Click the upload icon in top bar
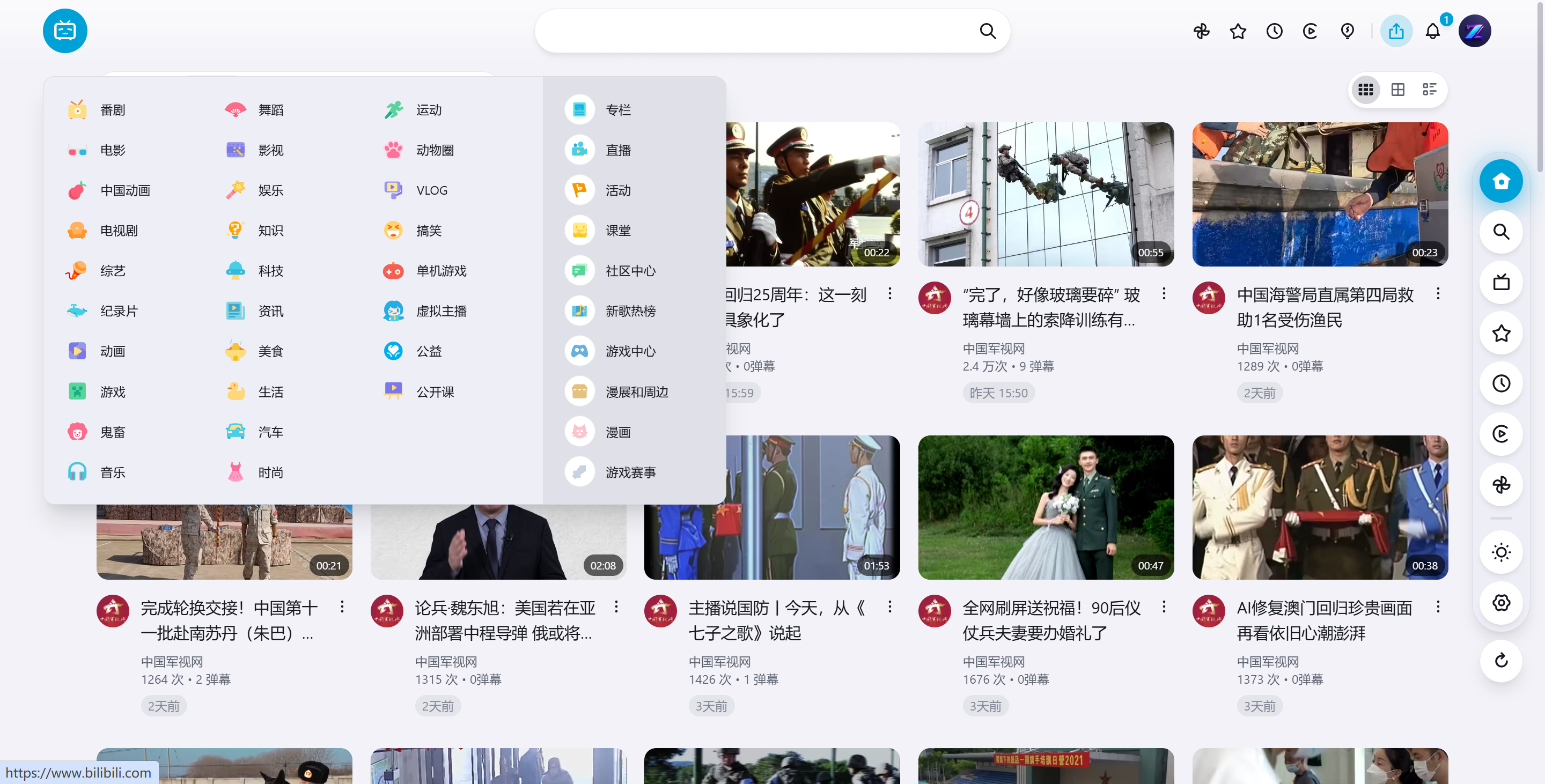The height and width of the screenshot is (784, 1545). (1396, 31)
